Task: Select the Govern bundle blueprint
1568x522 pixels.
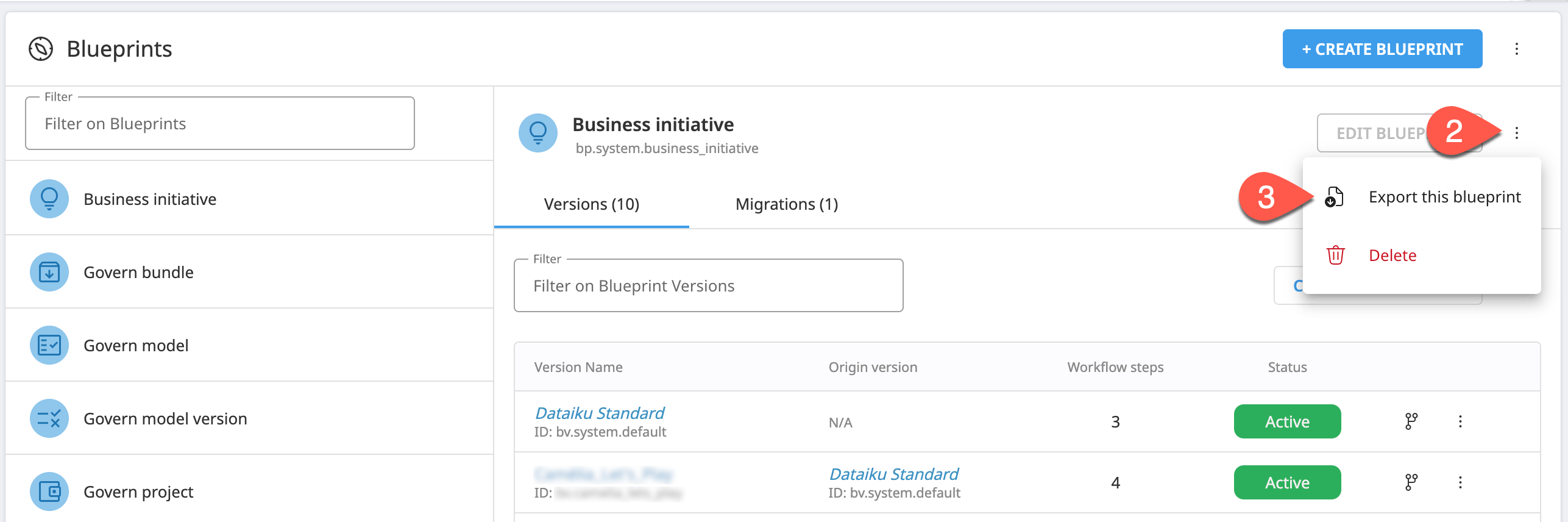Action: coord(249,272)
